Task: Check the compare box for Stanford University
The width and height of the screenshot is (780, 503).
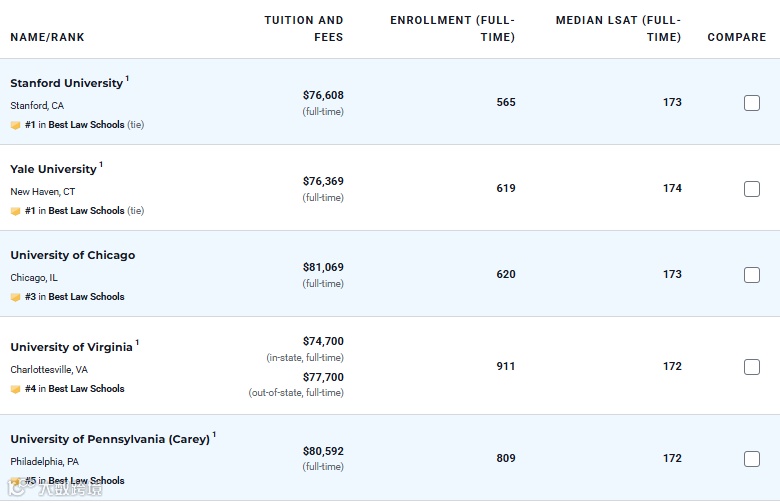Action: (752, 103)
